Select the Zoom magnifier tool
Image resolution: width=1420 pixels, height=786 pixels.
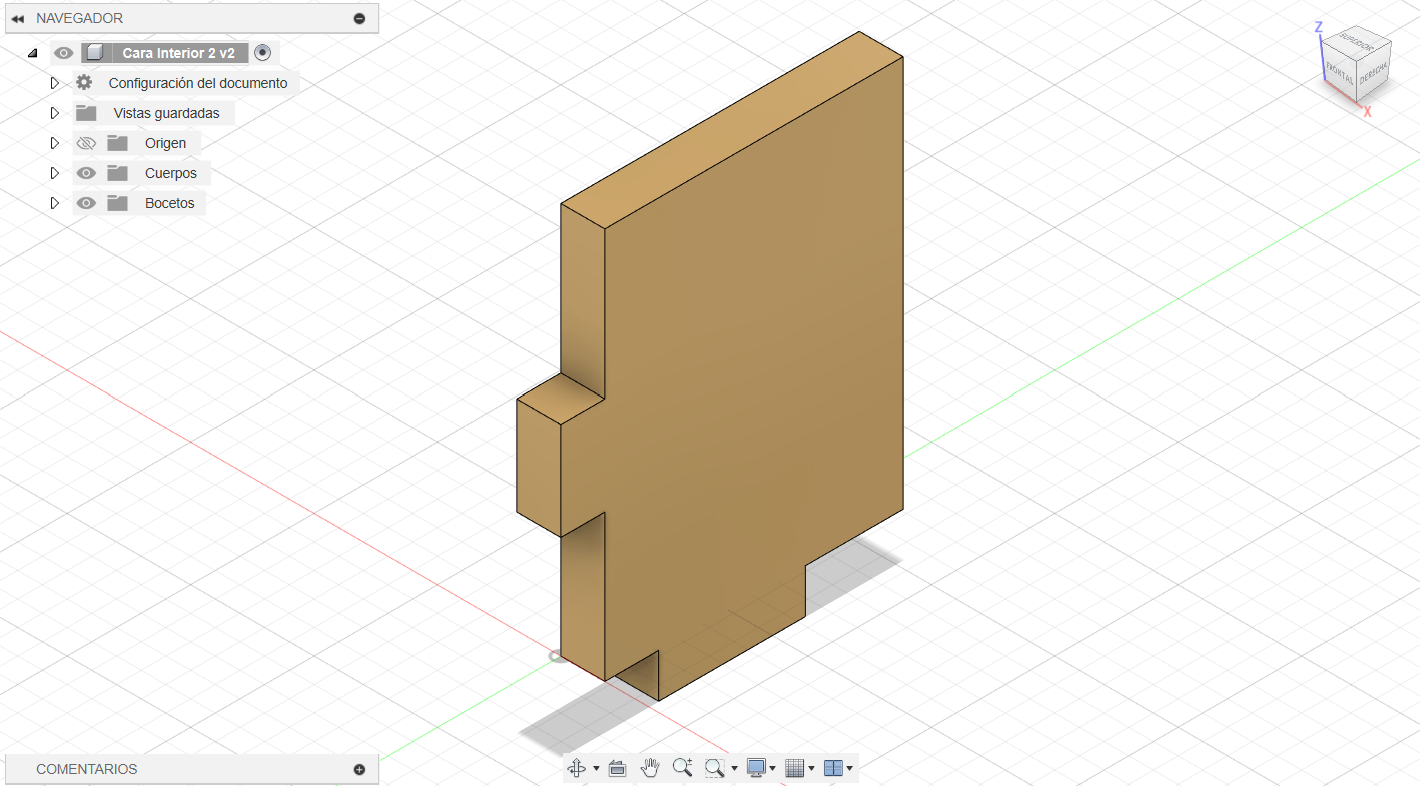(683, 768)
